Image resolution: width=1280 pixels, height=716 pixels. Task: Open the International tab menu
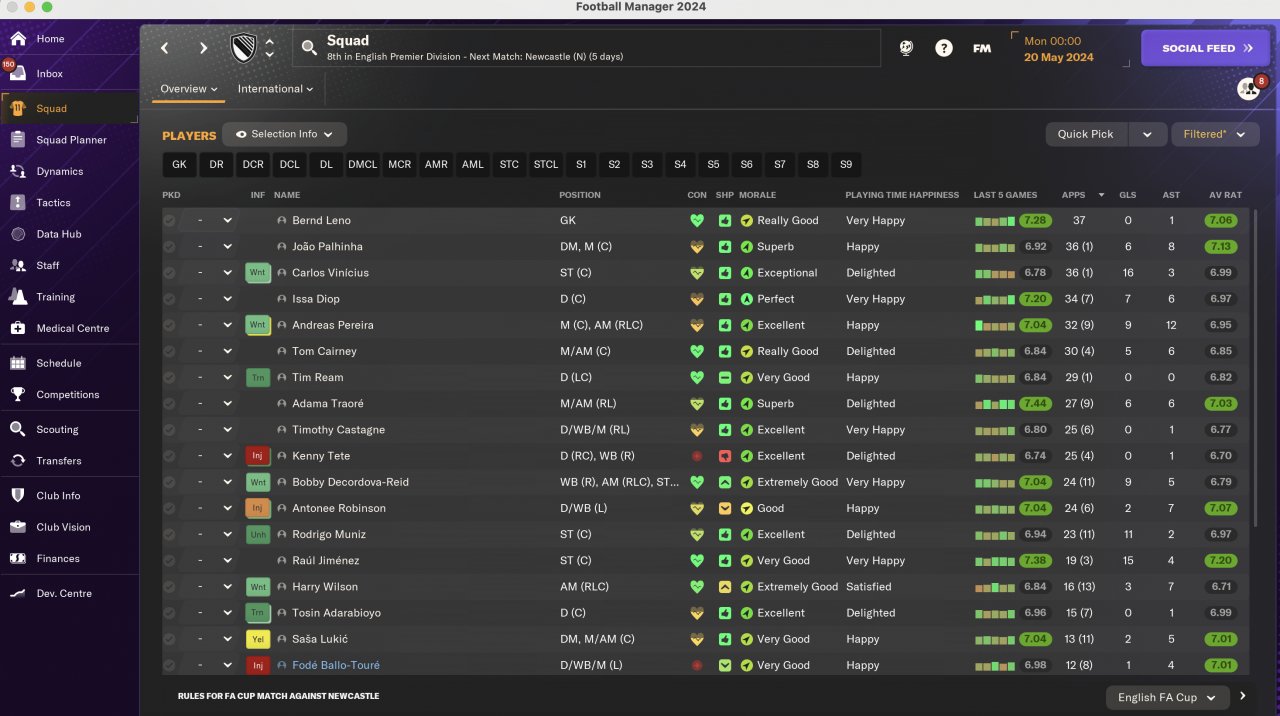pyautogui.click(x=275, y=89)
